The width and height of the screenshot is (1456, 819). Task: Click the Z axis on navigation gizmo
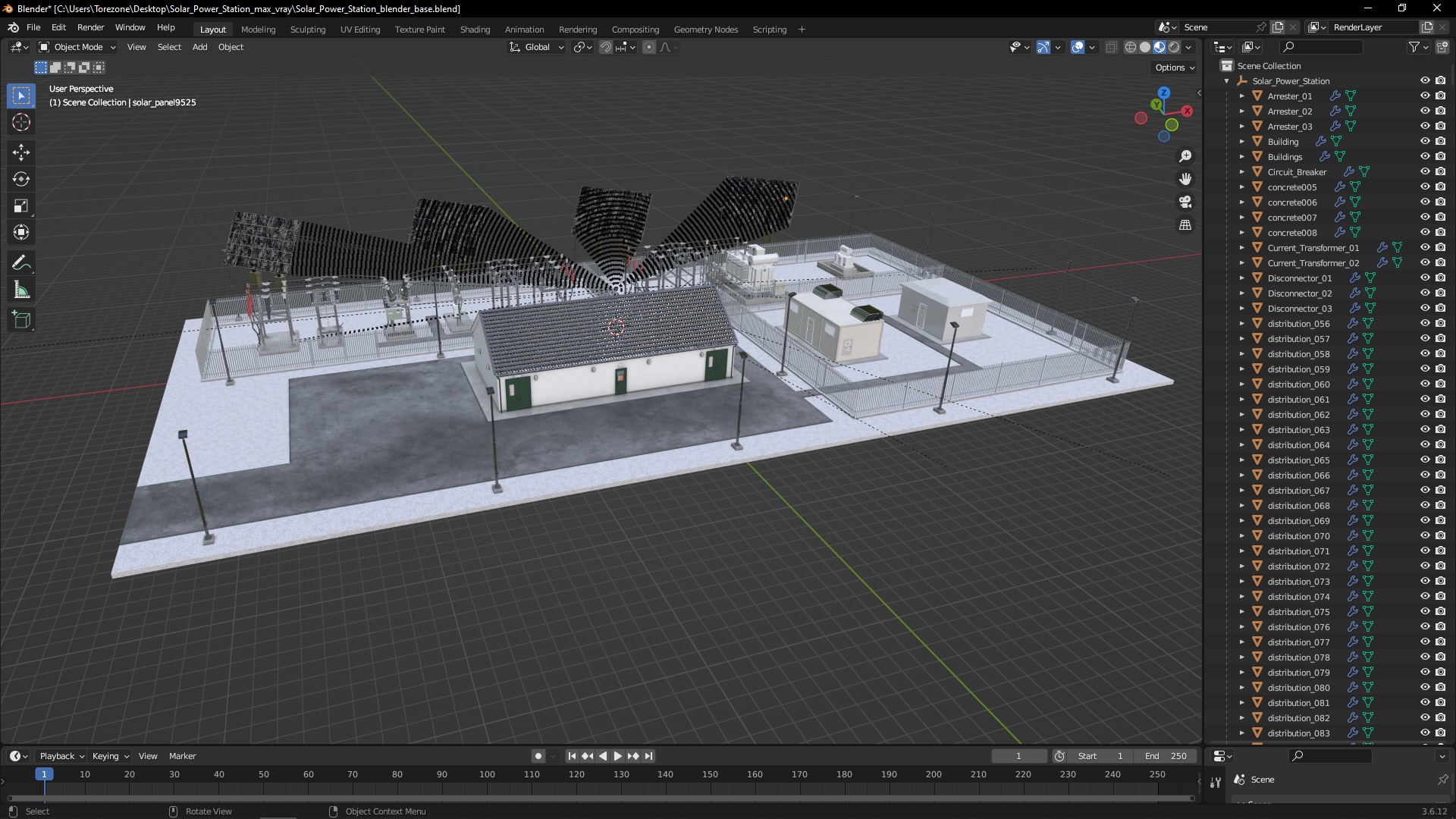tap(1163, 93)
